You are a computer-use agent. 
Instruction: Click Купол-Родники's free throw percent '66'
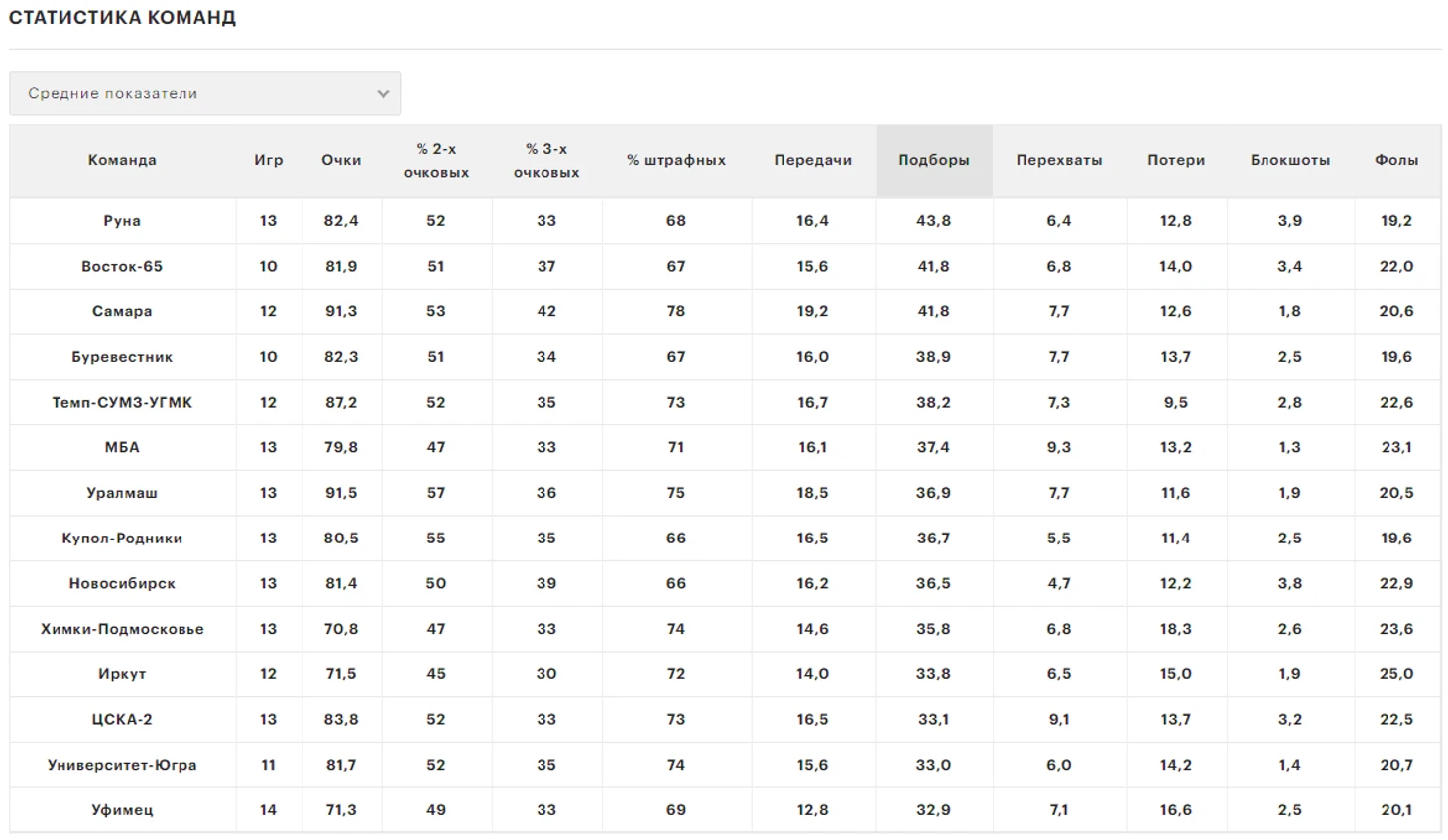point(676,539)
